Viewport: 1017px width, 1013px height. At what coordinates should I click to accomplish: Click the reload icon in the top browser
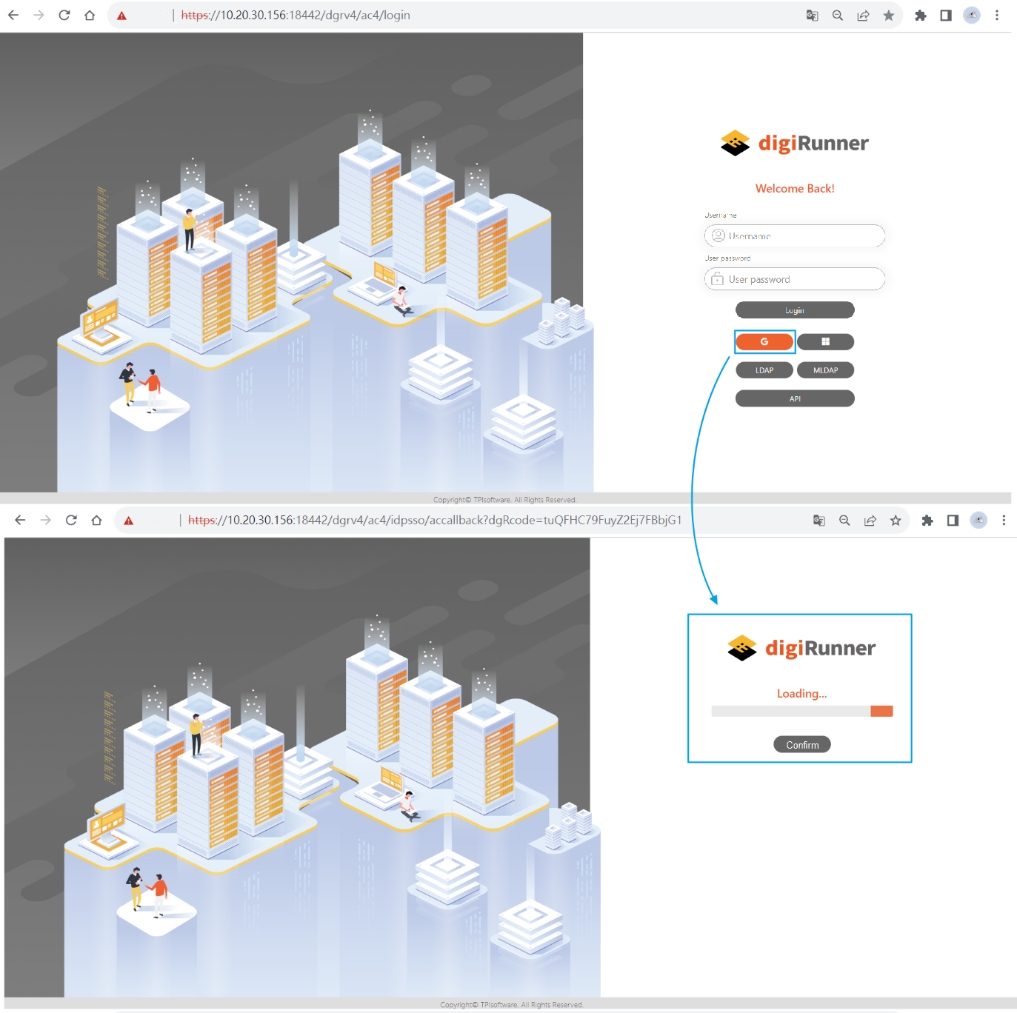(64, 16)
